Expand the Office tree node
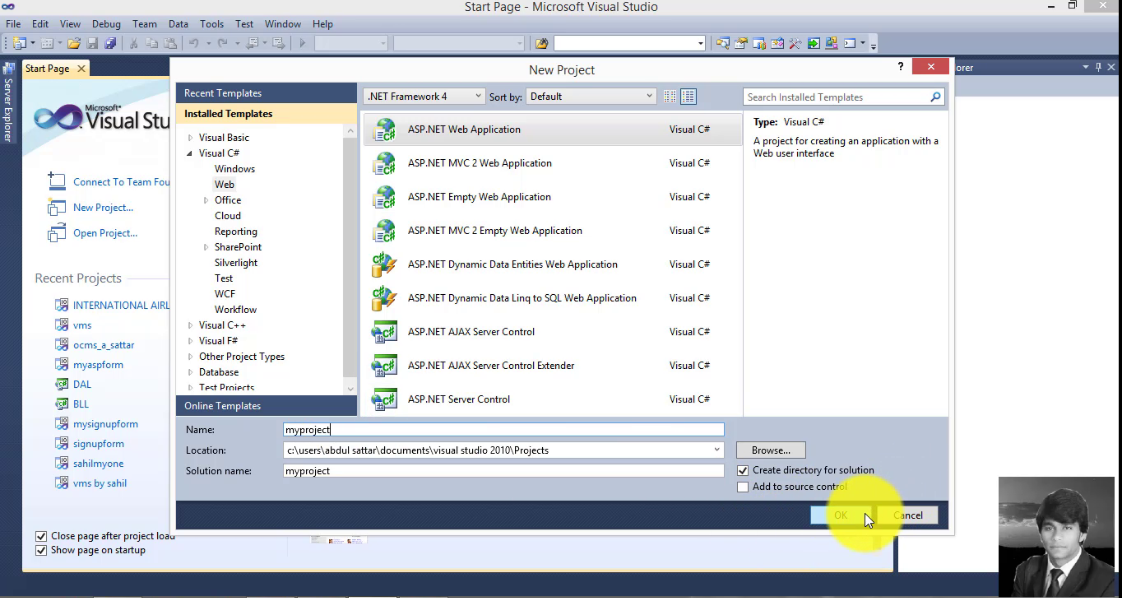This screenshot has width=1122, height=598. (x=206, y=200)
